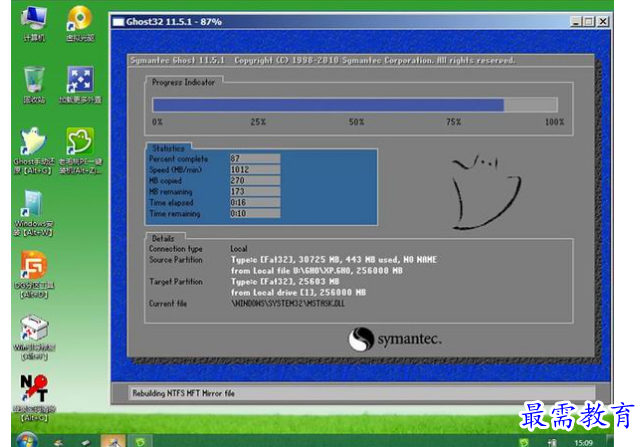Click the Symantec logo in the Ghost window

(394, 339)
